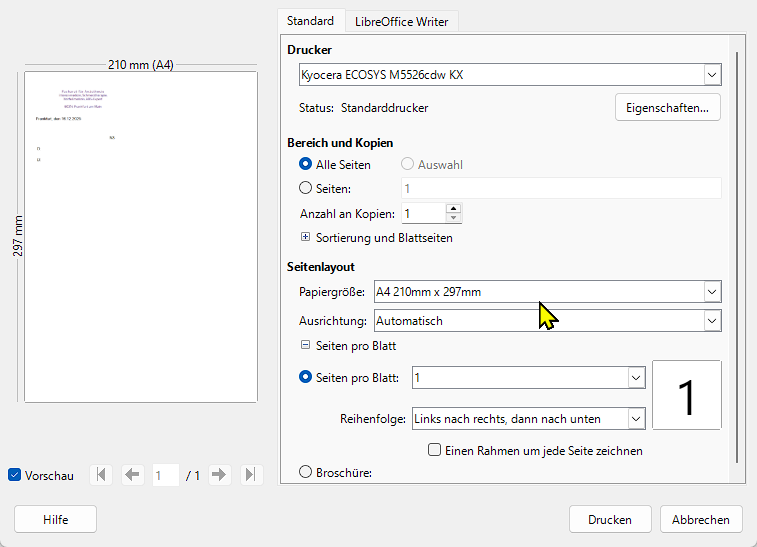Open the Kyocera printer dropdown

coord(510,74)
